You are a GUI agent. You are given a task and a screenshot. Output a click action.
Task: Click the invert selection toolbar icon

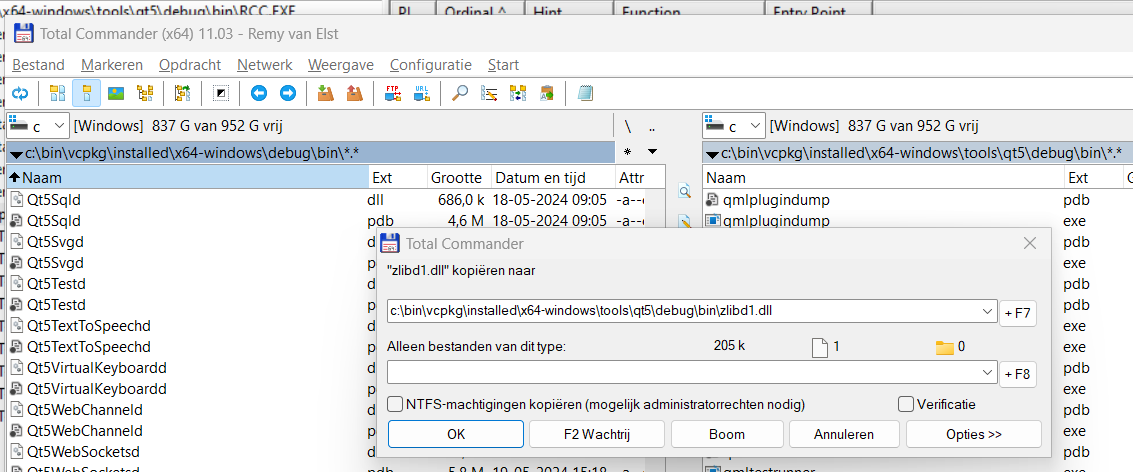coord(222,93)
